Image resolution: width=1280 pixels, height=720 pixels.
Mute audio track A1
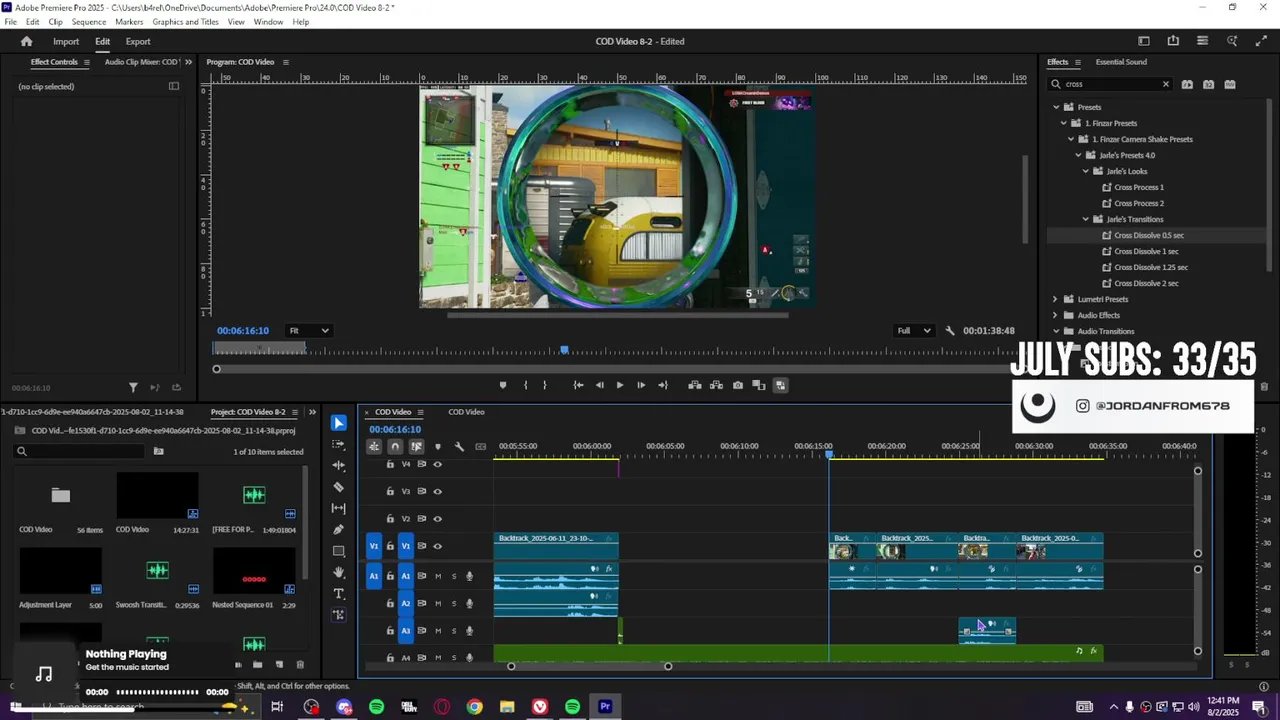(438, 576)
